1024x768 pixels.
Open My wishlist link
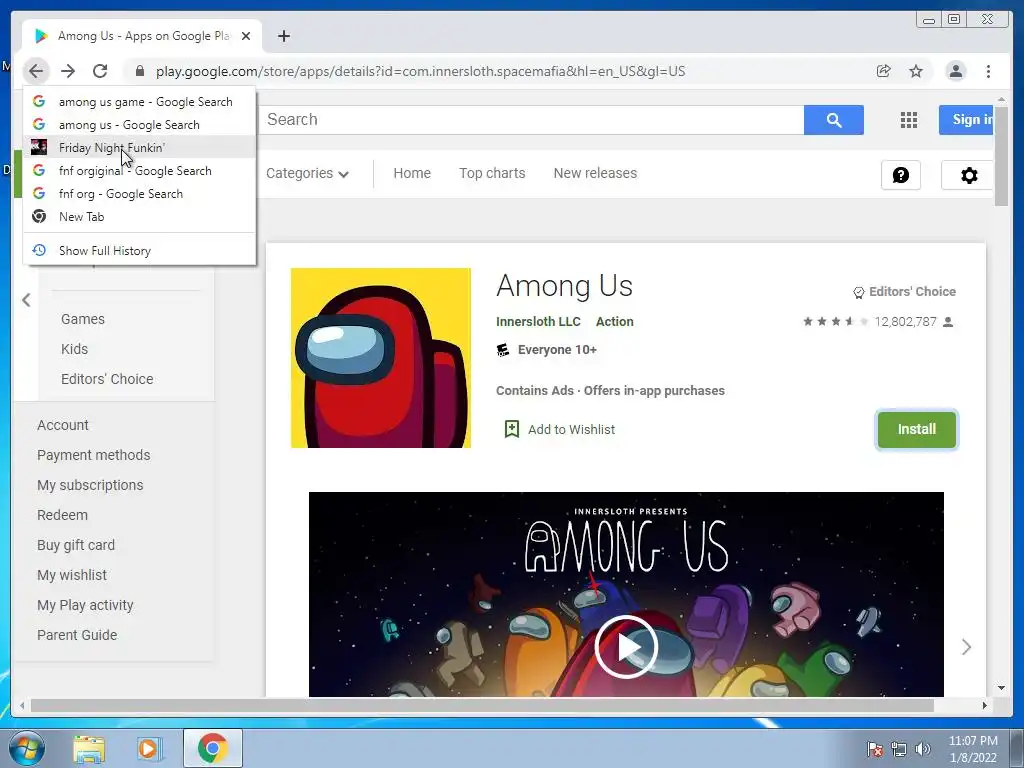click(x=72, y=575)
